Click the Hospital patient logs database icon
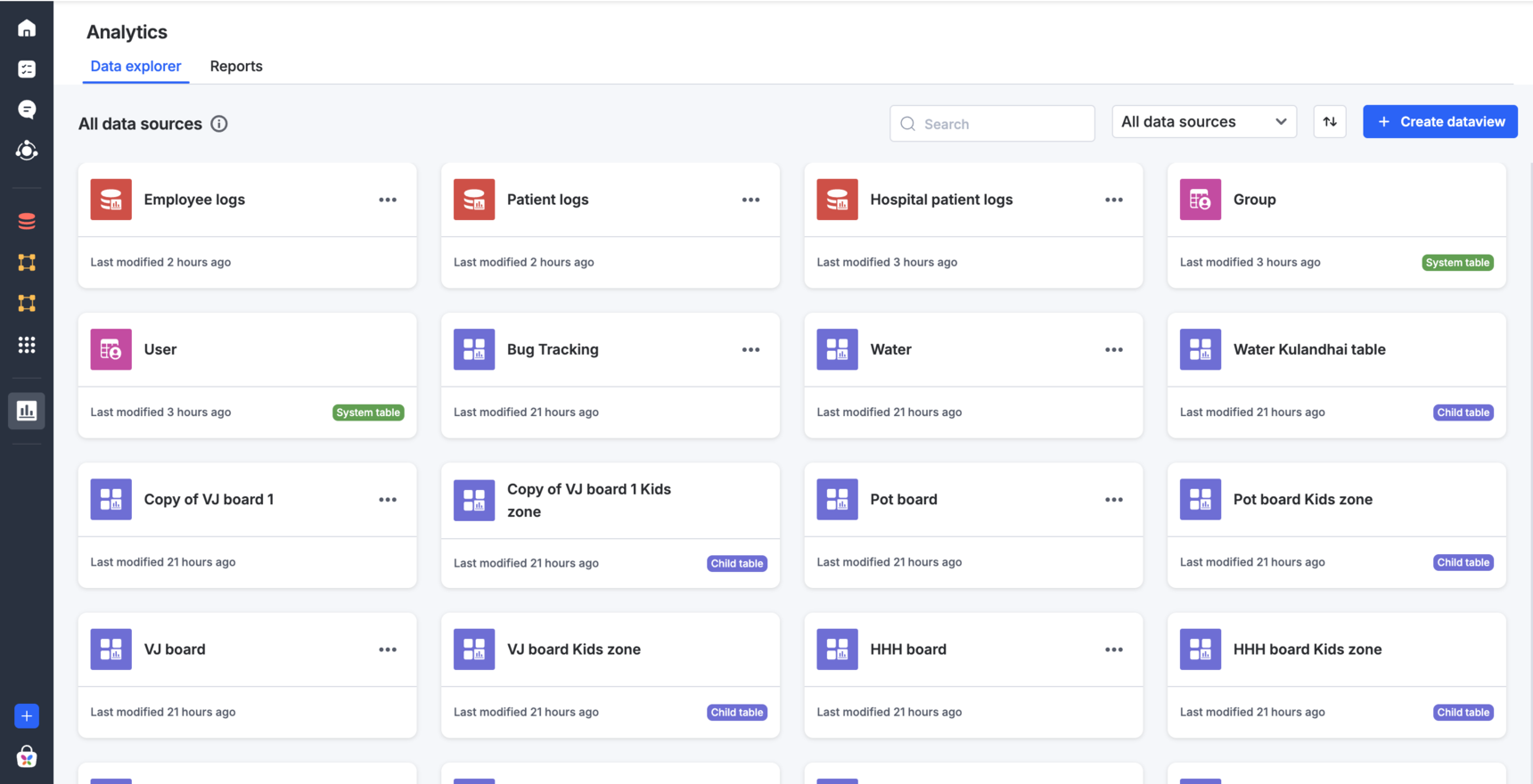The height and width of the screenshot is (784, 1533). (837, 200)
